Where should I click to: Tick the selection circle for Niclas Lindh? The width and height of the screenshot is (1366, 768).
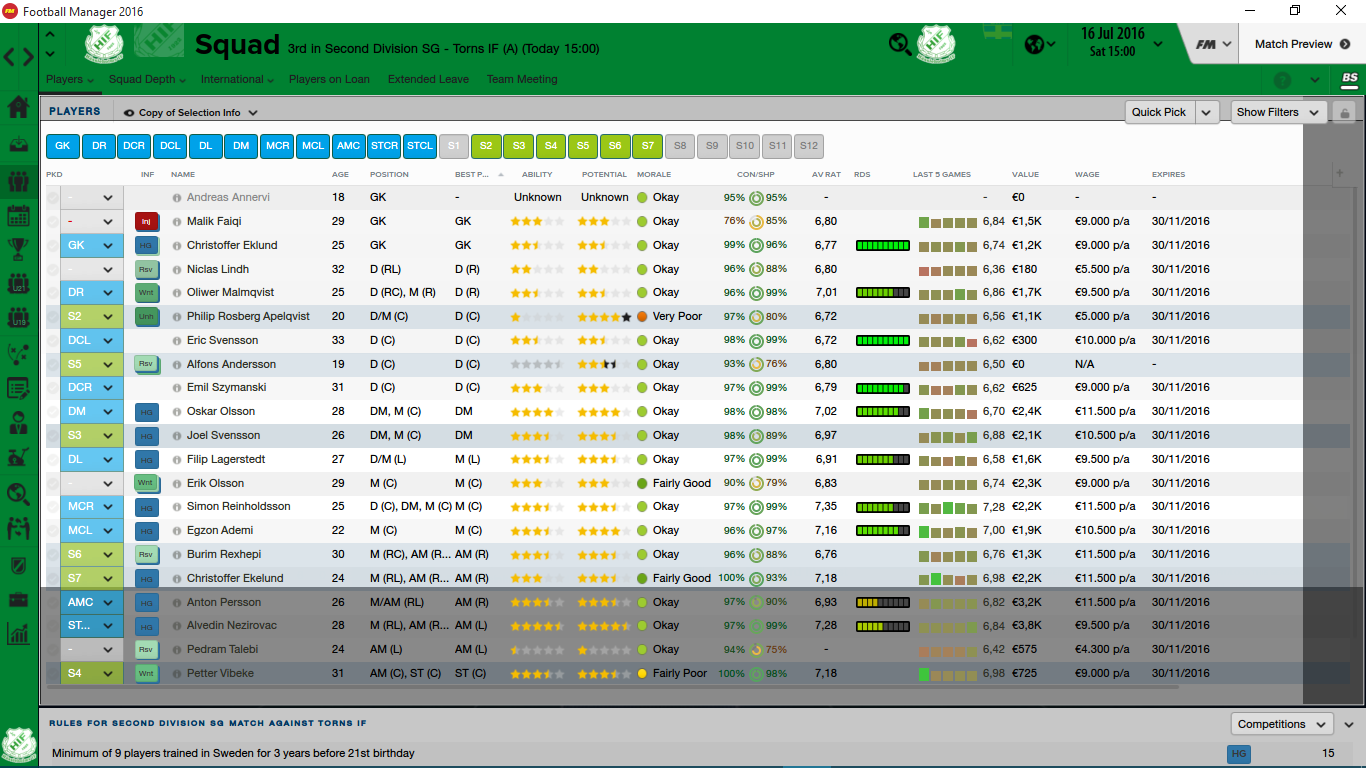53,270
